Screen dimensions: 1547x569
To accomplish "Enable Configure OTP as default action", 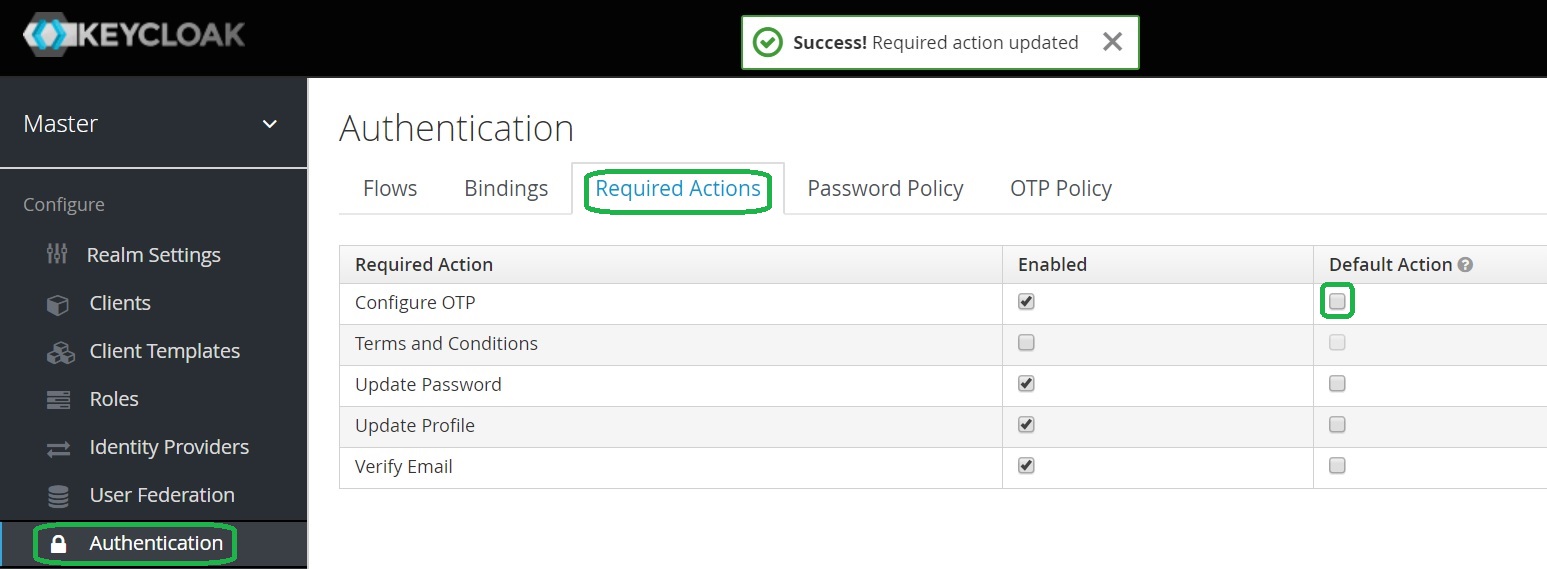I will 1337,302.
